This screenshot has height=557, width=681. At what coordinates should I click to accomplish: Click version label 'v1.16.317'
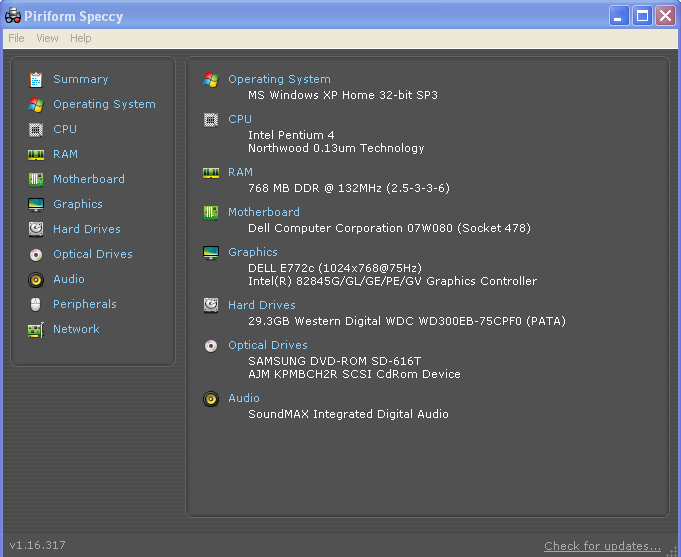point(37,545)
